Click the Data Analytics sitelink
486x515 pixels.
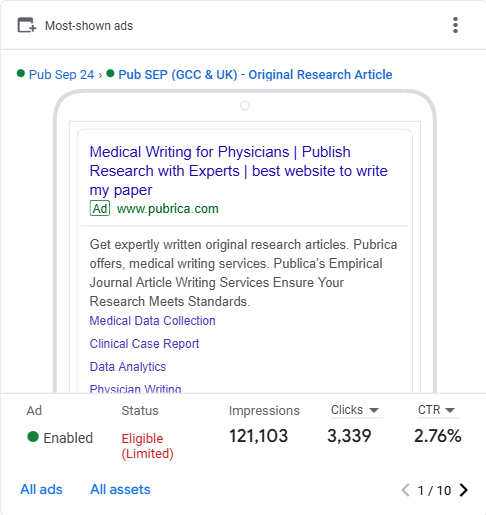pos(128,367)
